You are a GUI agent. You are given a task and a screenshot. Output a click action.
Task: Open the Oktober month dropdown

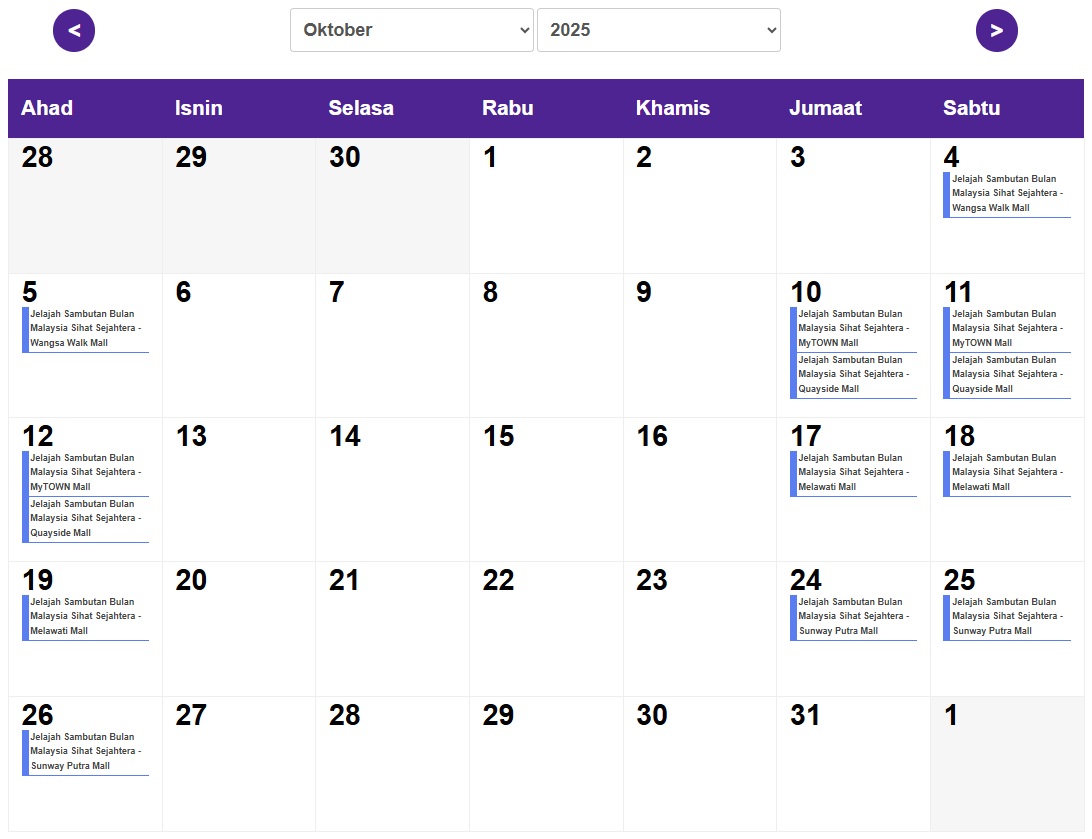tap(412, 30)
